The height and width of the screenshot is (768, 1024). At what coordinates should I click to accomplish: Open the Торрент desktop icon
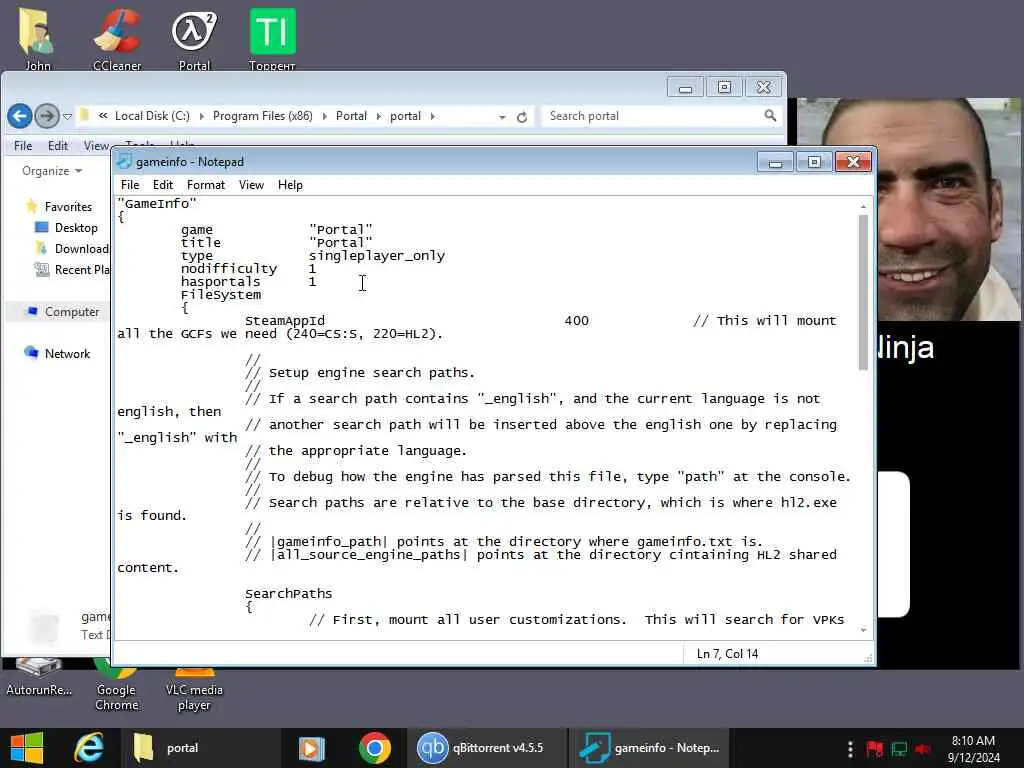click(x=272, y=38)
